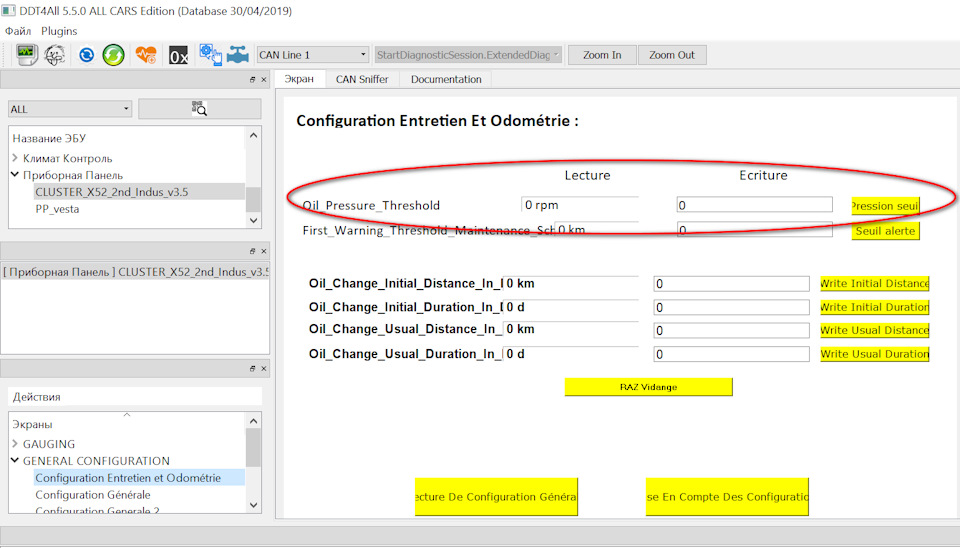Switch to the Экран tab
The width and height of the screenshot is (960, 548).
pos(299,79)
